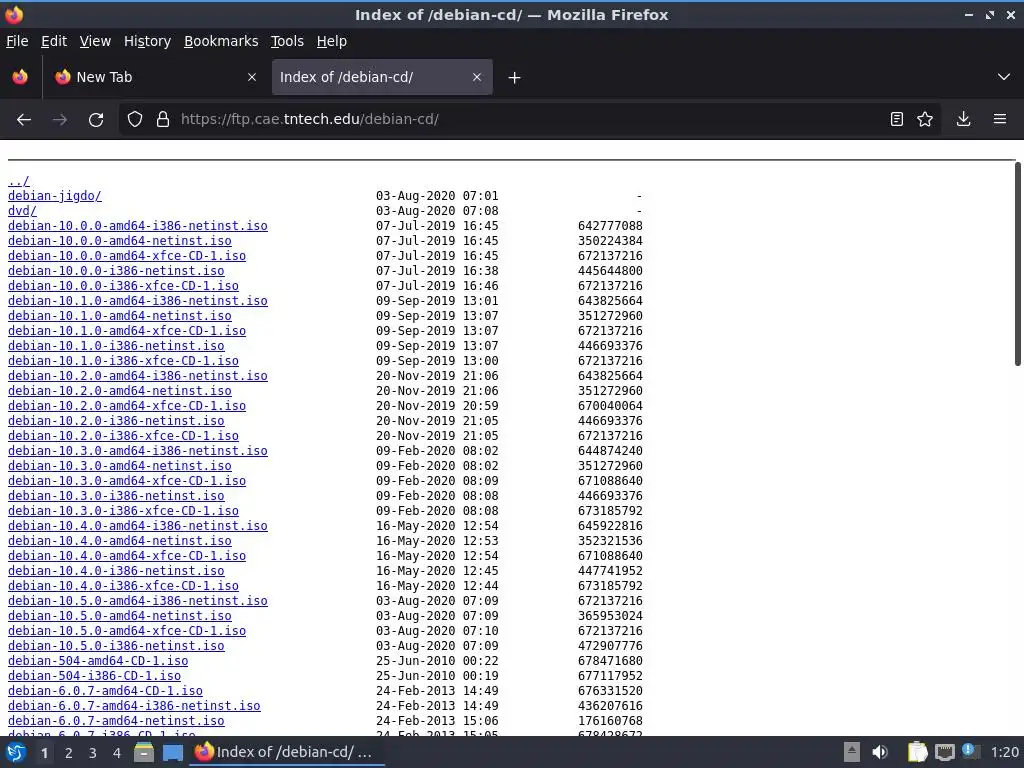Open debian-10.1.0-i386-xfce-CD-1.iso link
This screenshot has width=1024, height=768.
coord(123,361)
